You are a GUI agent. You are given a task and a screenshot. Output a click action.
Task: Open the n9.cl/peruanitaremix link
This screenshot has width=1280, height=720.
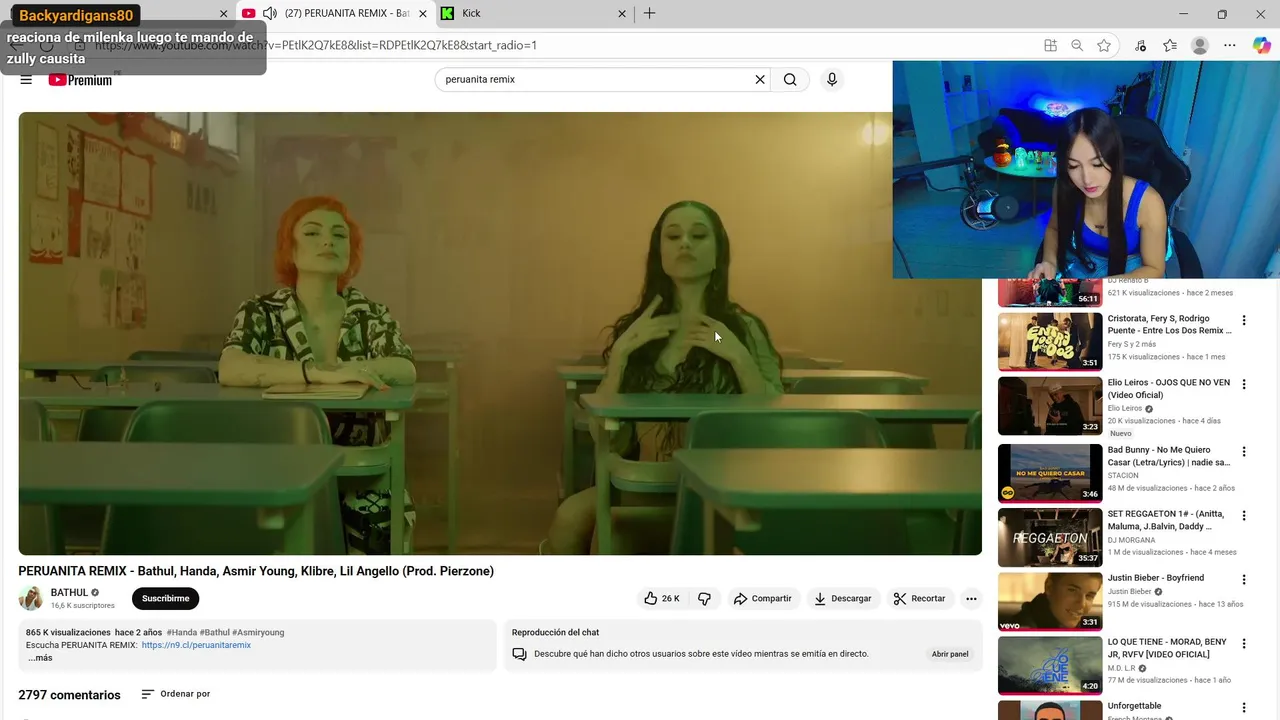point(196,646)
